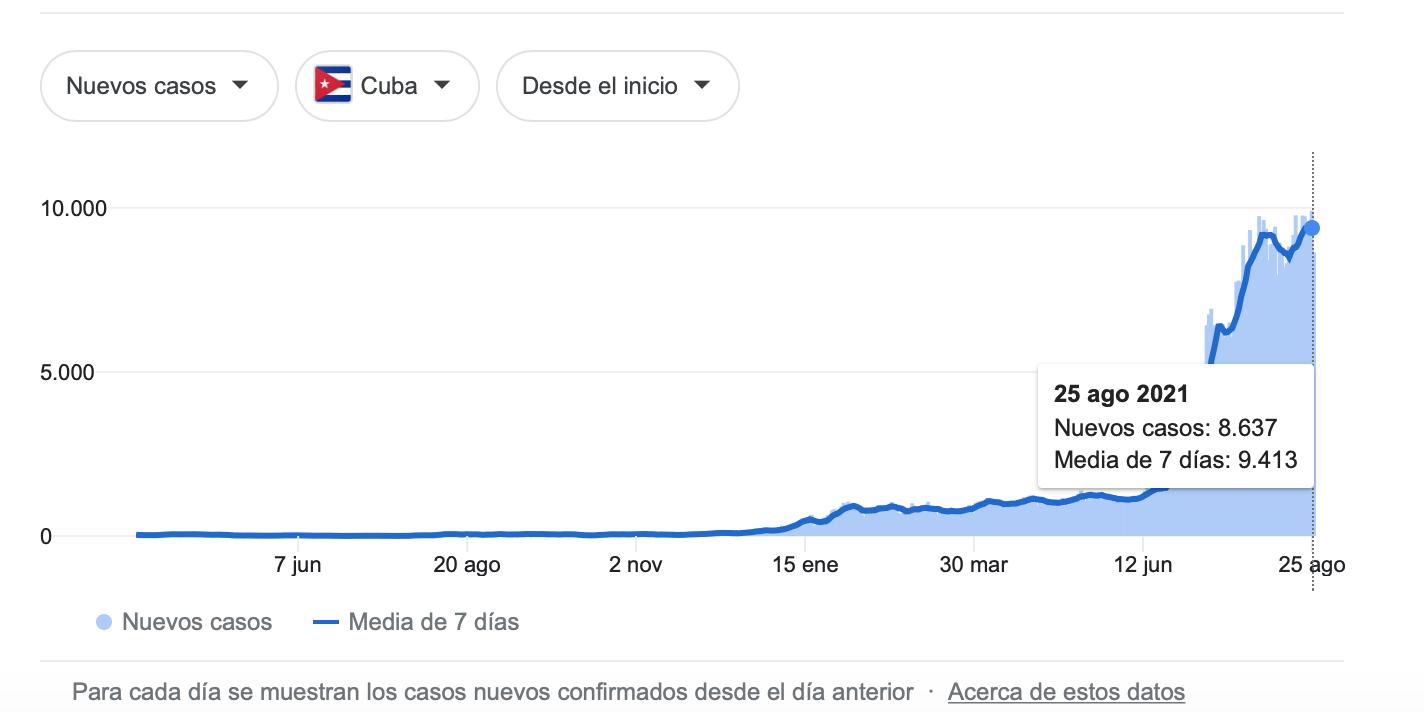Click the arrow beside Nuevos casos

(x=239, y=85)
